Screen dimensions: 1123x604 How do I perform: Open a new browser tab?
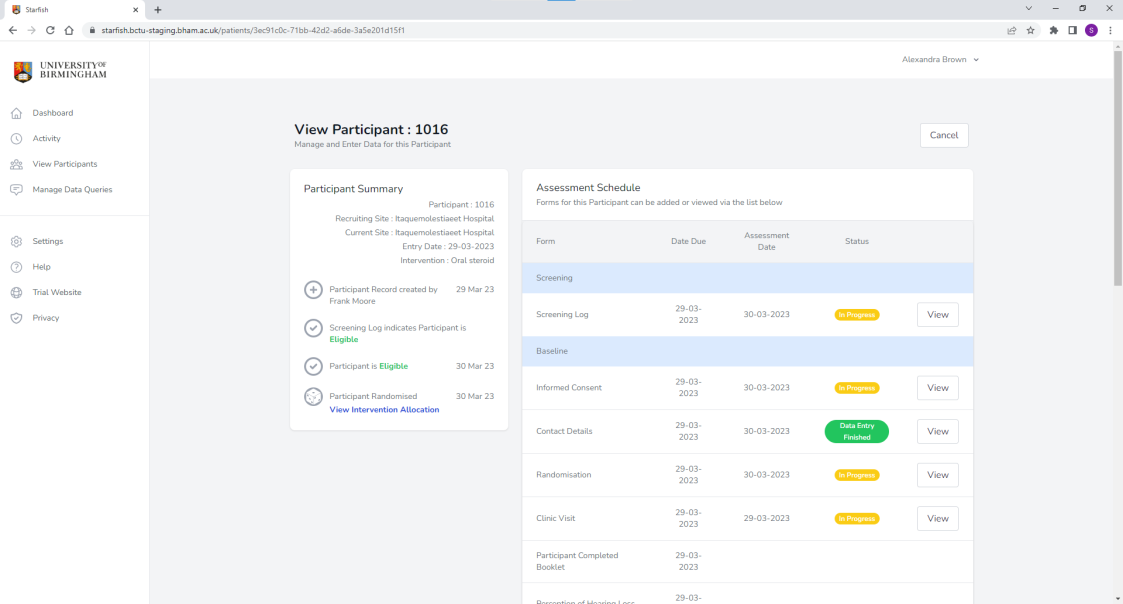(x=158, y=9)
